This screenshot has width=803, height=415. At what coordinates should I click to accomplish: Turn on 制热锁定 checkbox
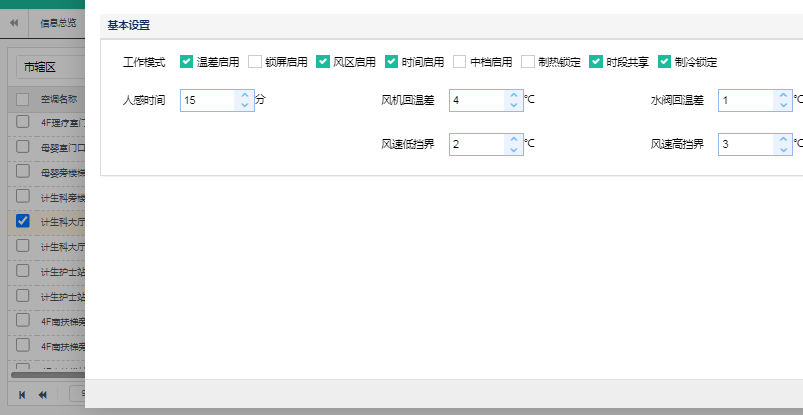pyautogui.click(x=527, y=62)
